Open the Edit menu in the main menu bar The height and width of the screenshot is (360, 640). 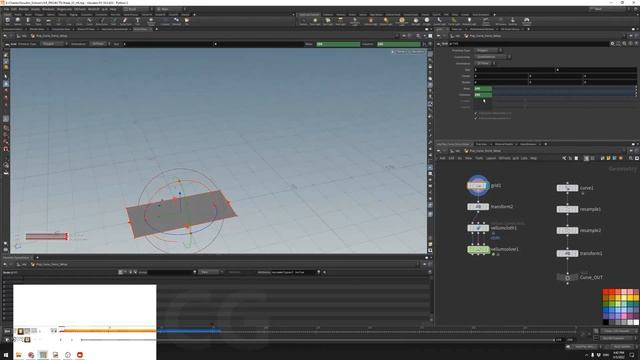(x=14, y=9)
